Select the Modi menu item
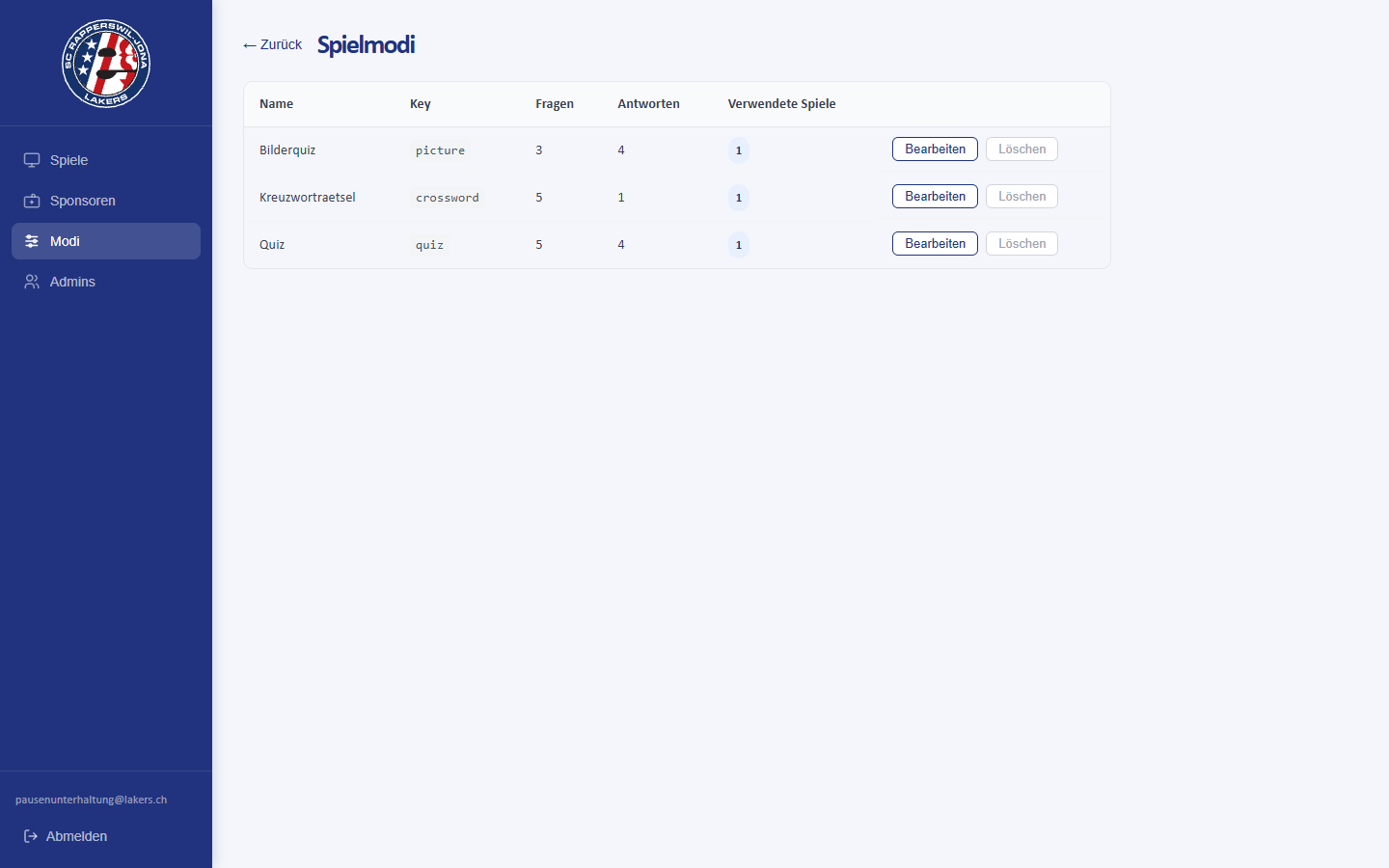The width and height of the screenshot is (1389, 868). point(106,241)
